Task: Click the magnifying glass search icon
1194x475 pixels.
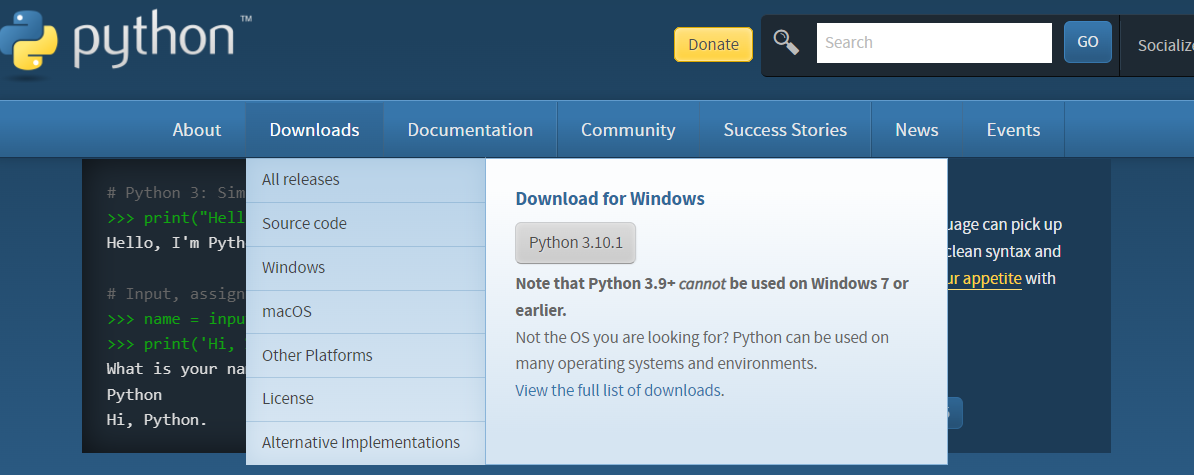Action: tap(787, 43)
